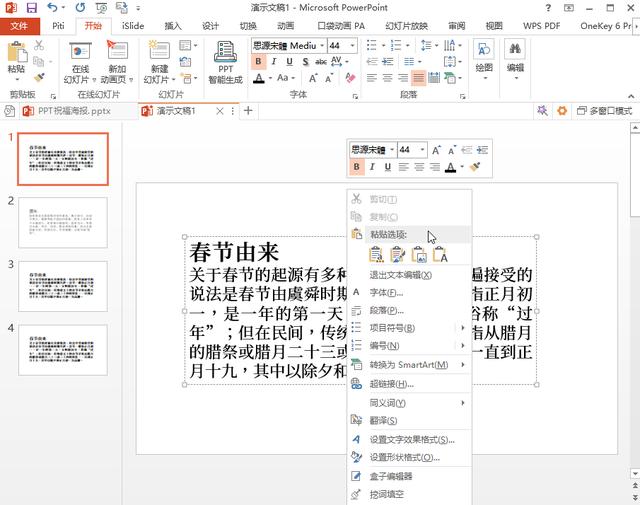Toggle justify alignment in ribbon
The image size is (640, 505).
418,78
